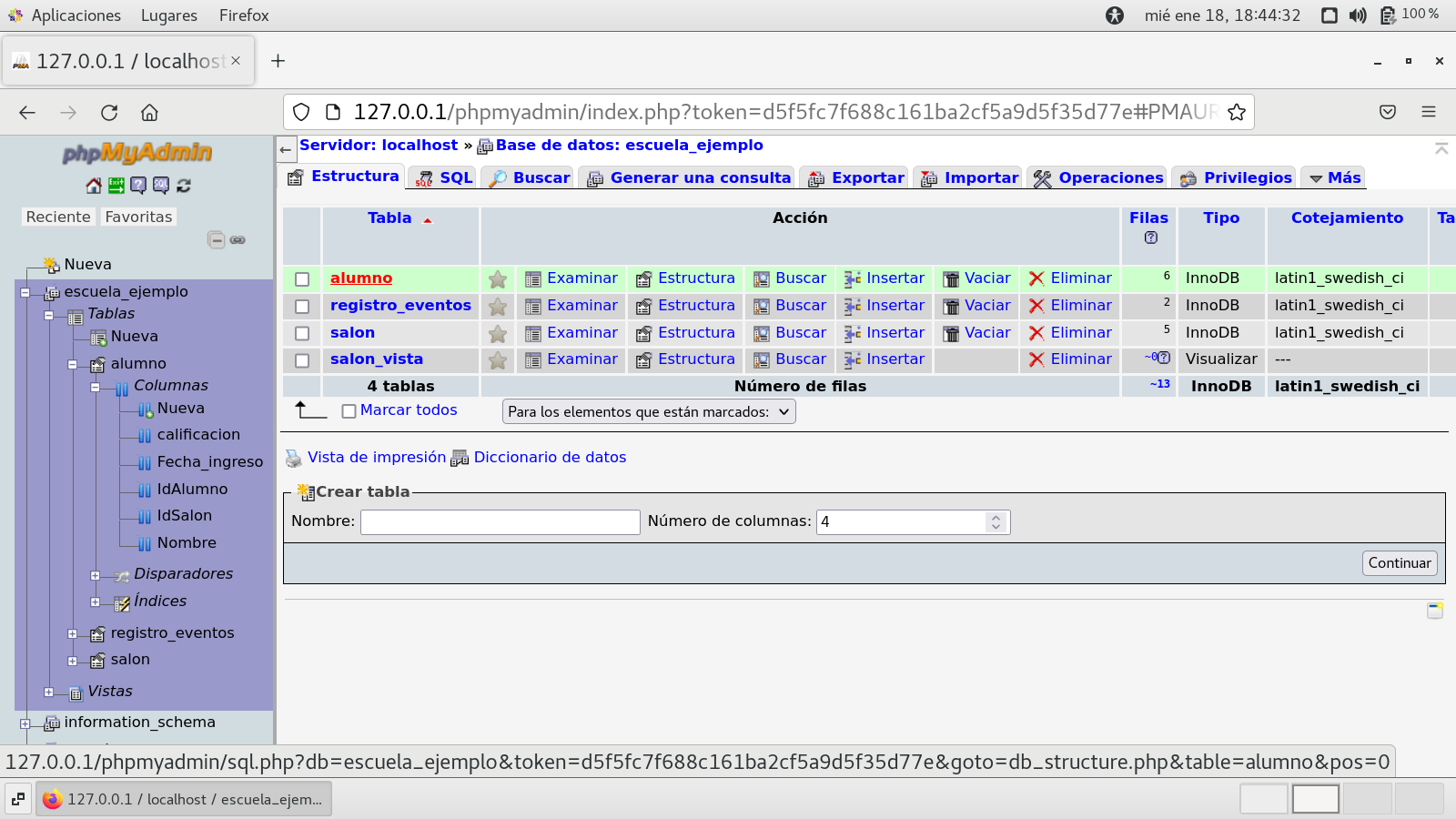The image size is (1456, 819).
Task: Bookmark this page with star icon
Action: tap(1236, 112)
